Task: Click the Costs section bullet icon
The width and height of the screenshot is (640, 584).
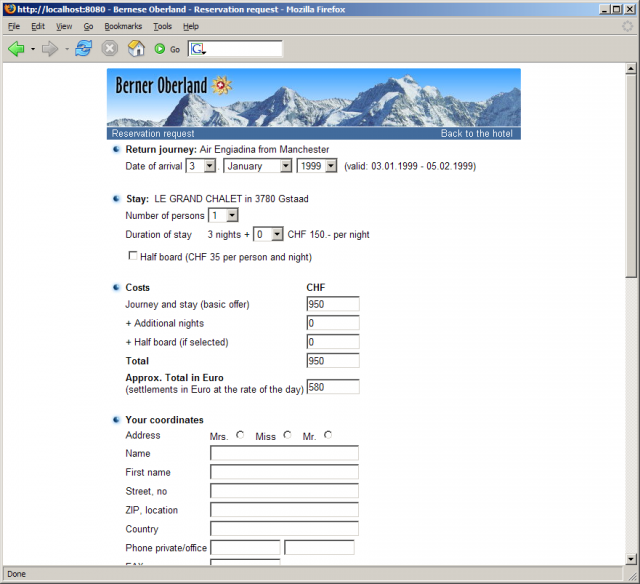Action: click(116, 287)
